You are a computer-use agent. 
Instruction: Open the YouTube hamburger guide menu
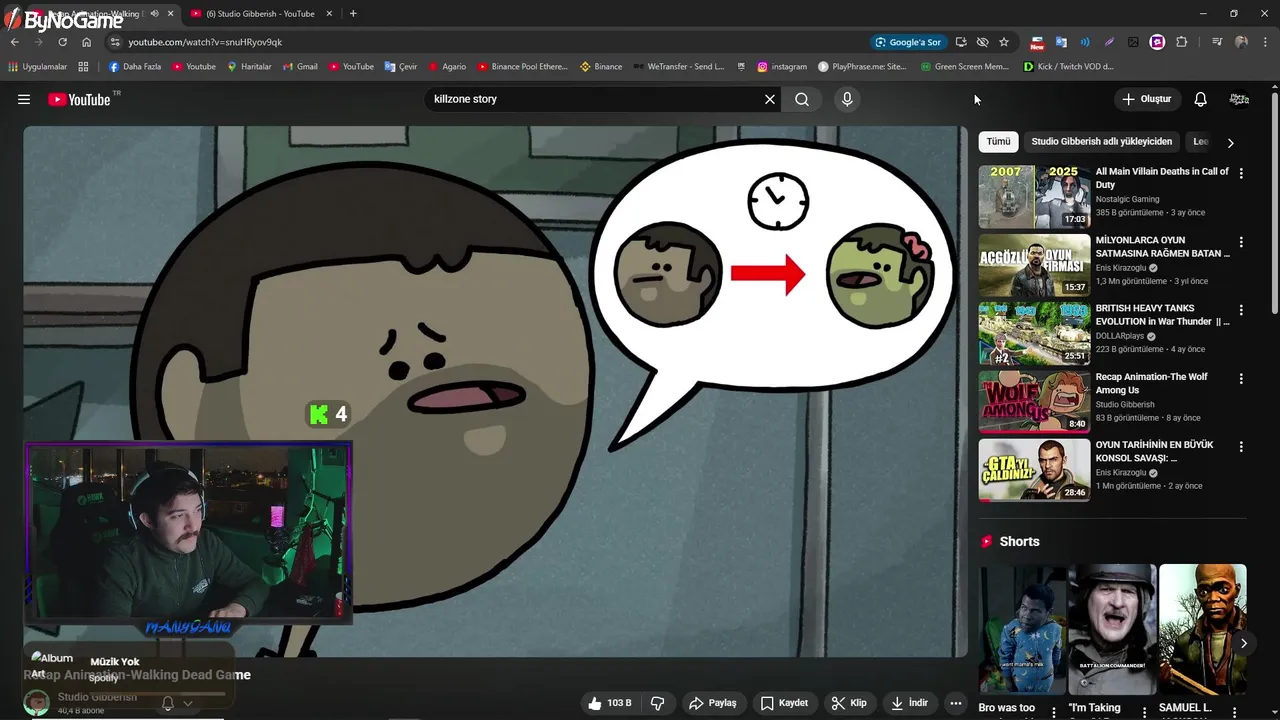[24, 99]
